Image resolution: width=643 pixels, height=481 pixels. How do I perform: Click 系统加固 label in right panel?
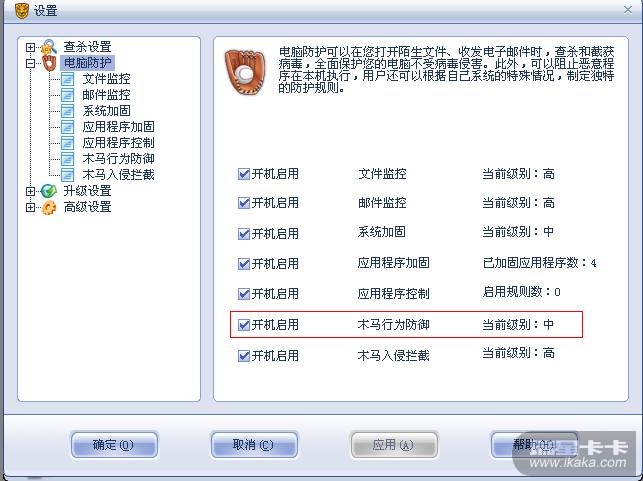pos(382,232)
